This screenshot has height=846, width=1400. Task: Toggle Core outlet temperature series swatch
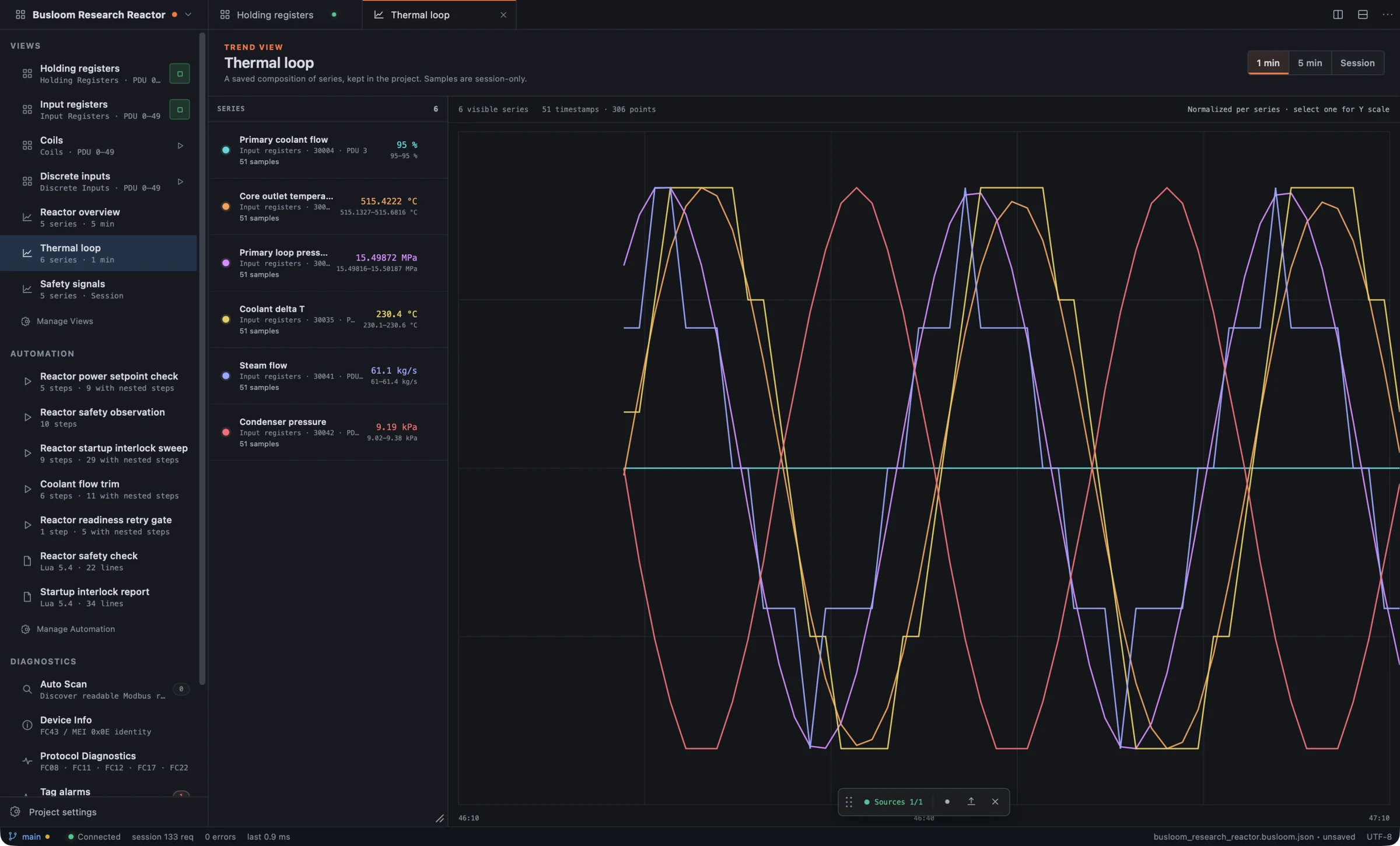(226, 206)
